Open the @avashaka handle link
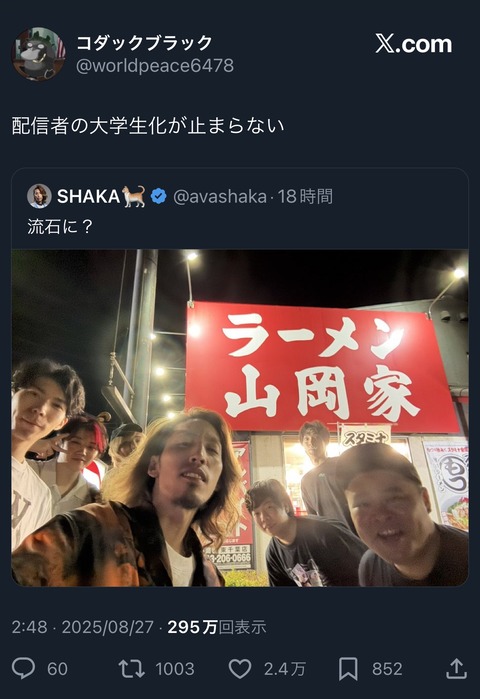Image resolution: width=480 pixels, height=699 pixels. click(219, 197)
